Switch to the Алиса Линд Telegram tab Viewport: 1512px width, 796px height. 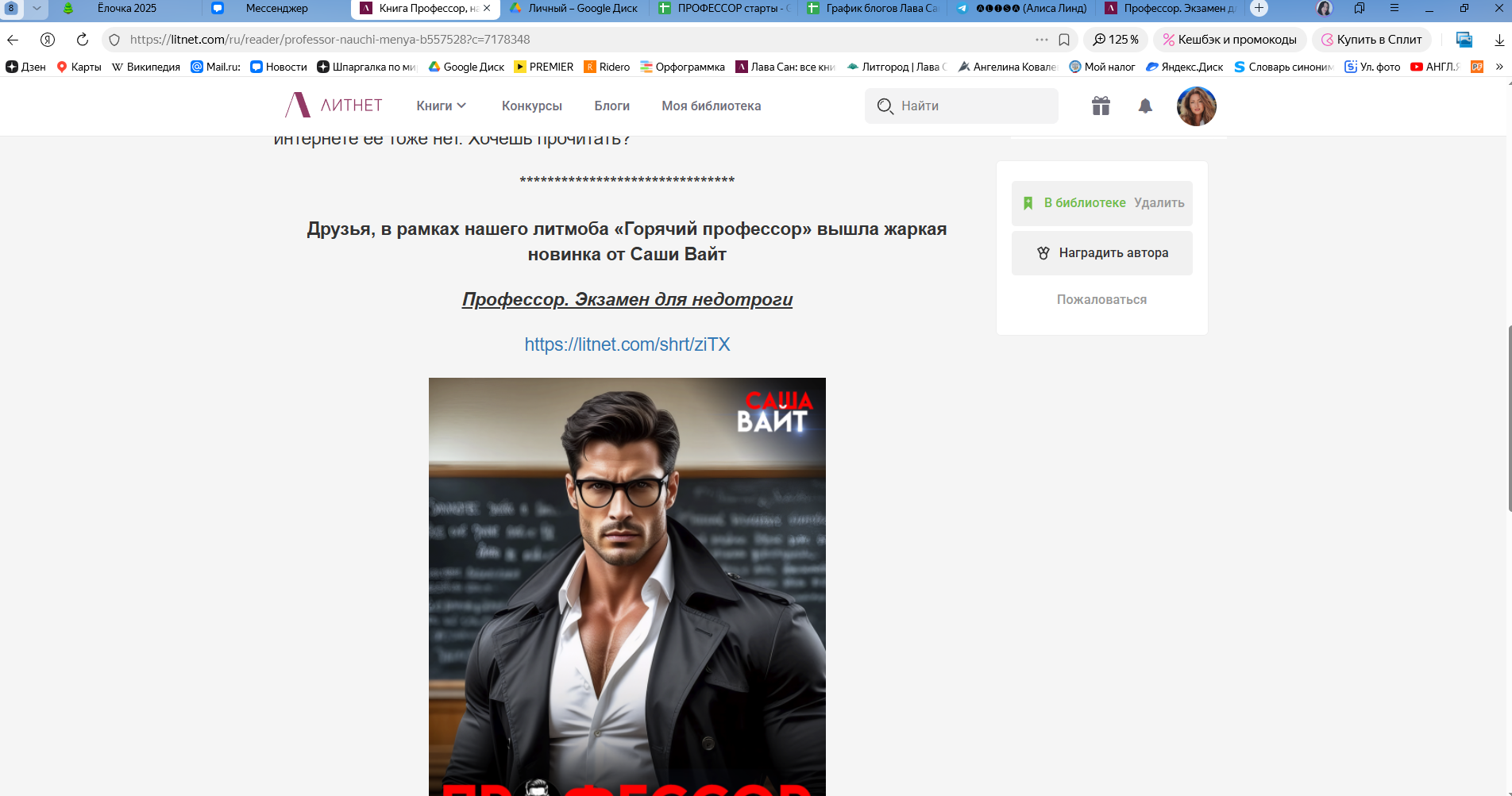click(1021, 8)
